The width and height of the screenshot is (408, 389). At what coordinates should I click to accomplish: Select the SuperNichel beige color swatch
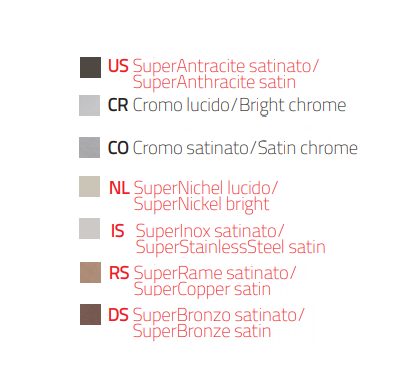[89, 186]
